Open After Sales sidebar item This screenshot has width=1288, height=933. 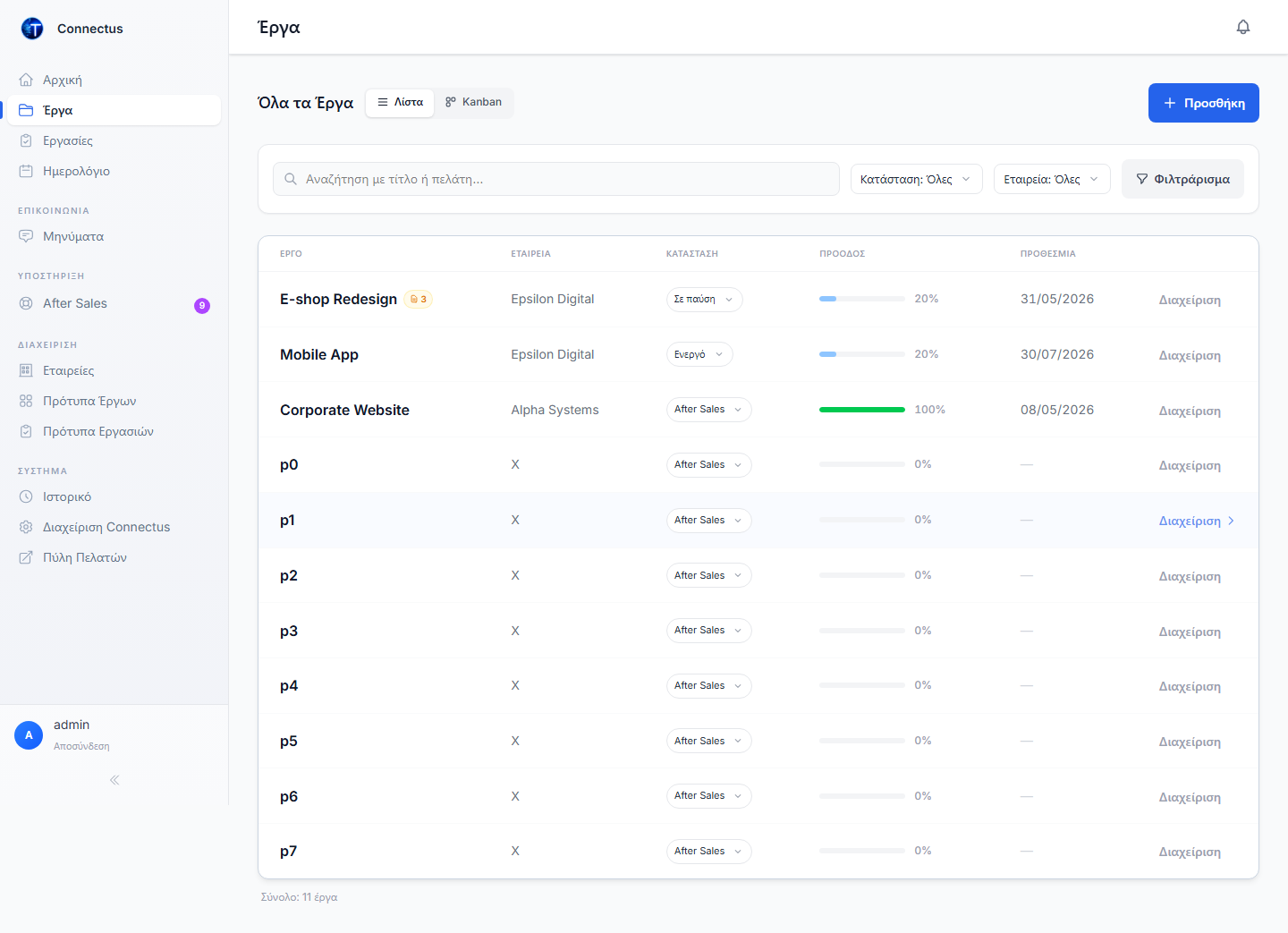coord(114,303)
